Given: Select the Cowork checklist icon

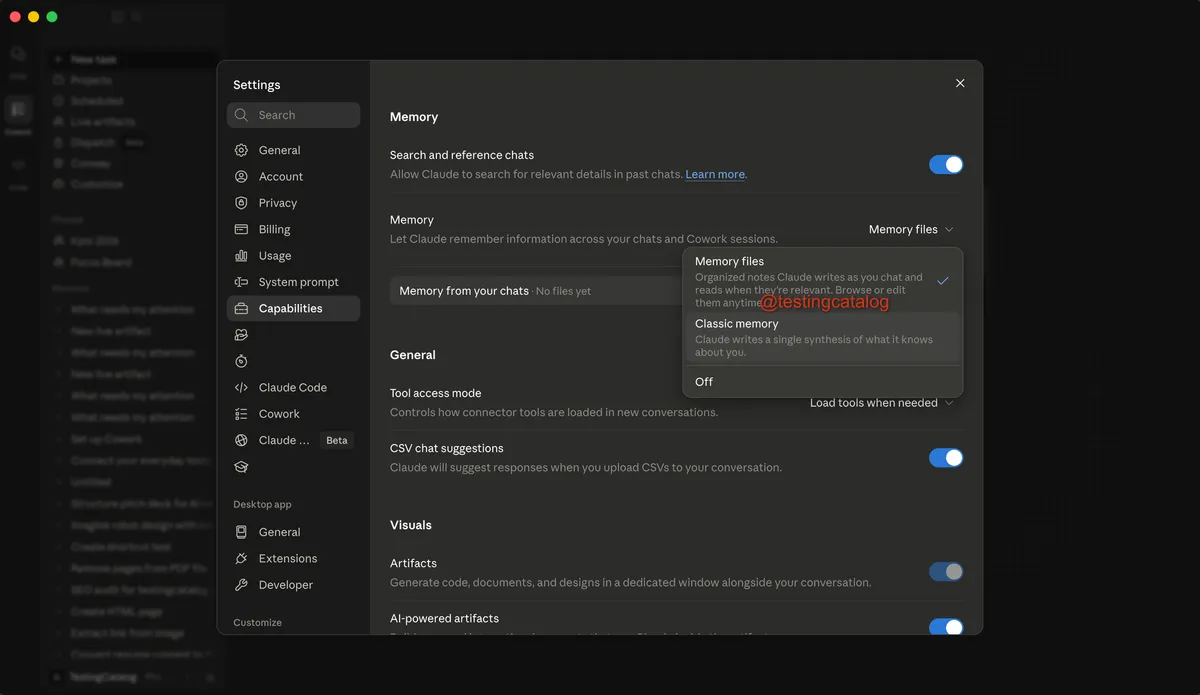Looking at the screenshot, I should click(x=241, y=414).
